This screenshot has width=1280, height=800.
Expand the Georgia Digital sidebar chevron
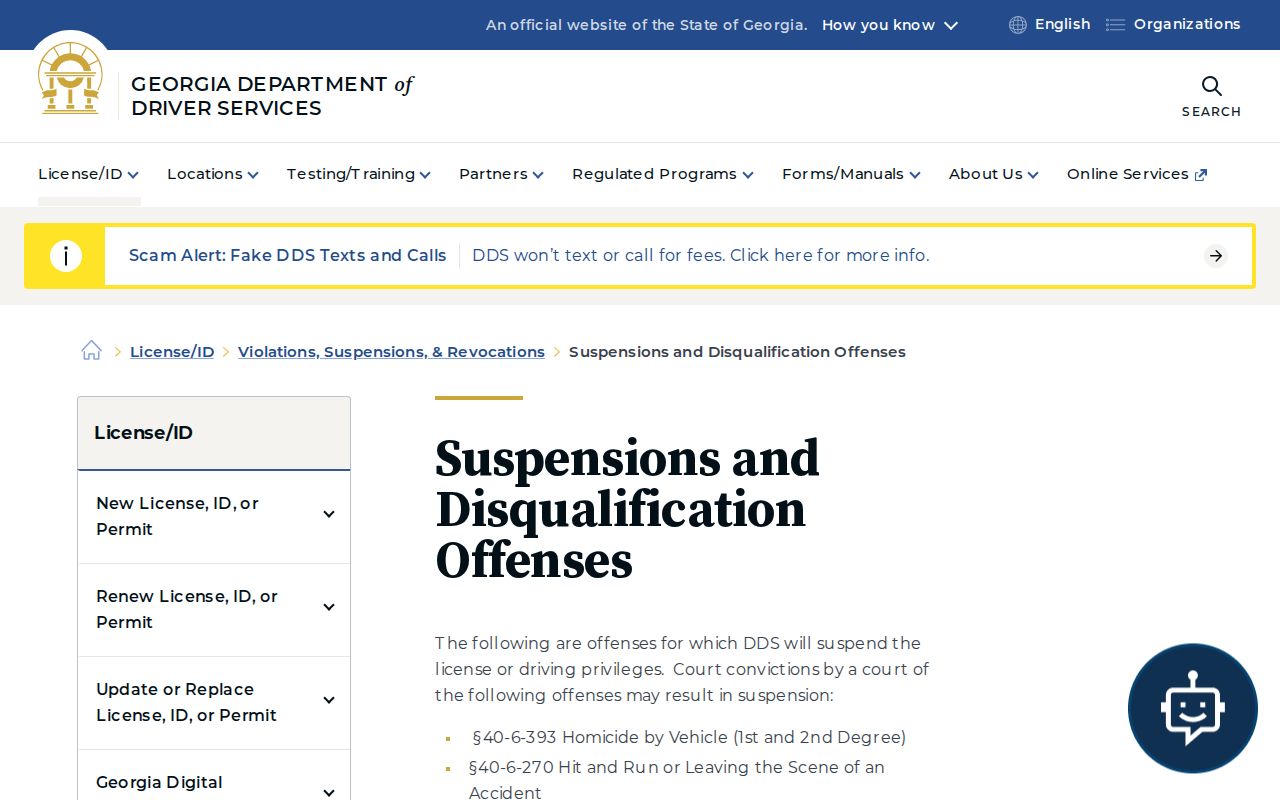(329, 792)
